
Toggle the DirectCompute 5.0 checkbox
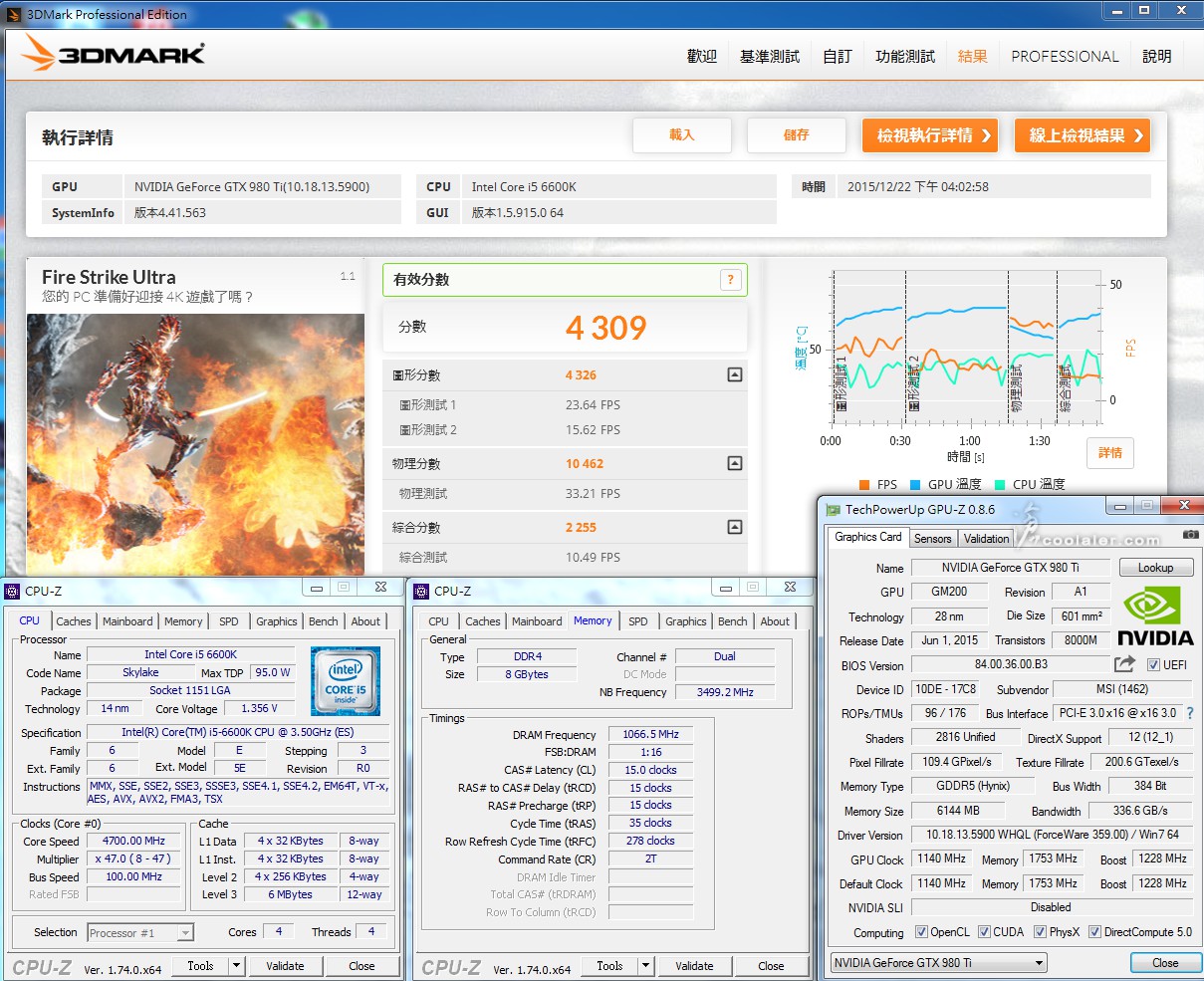click(1093, 932)
